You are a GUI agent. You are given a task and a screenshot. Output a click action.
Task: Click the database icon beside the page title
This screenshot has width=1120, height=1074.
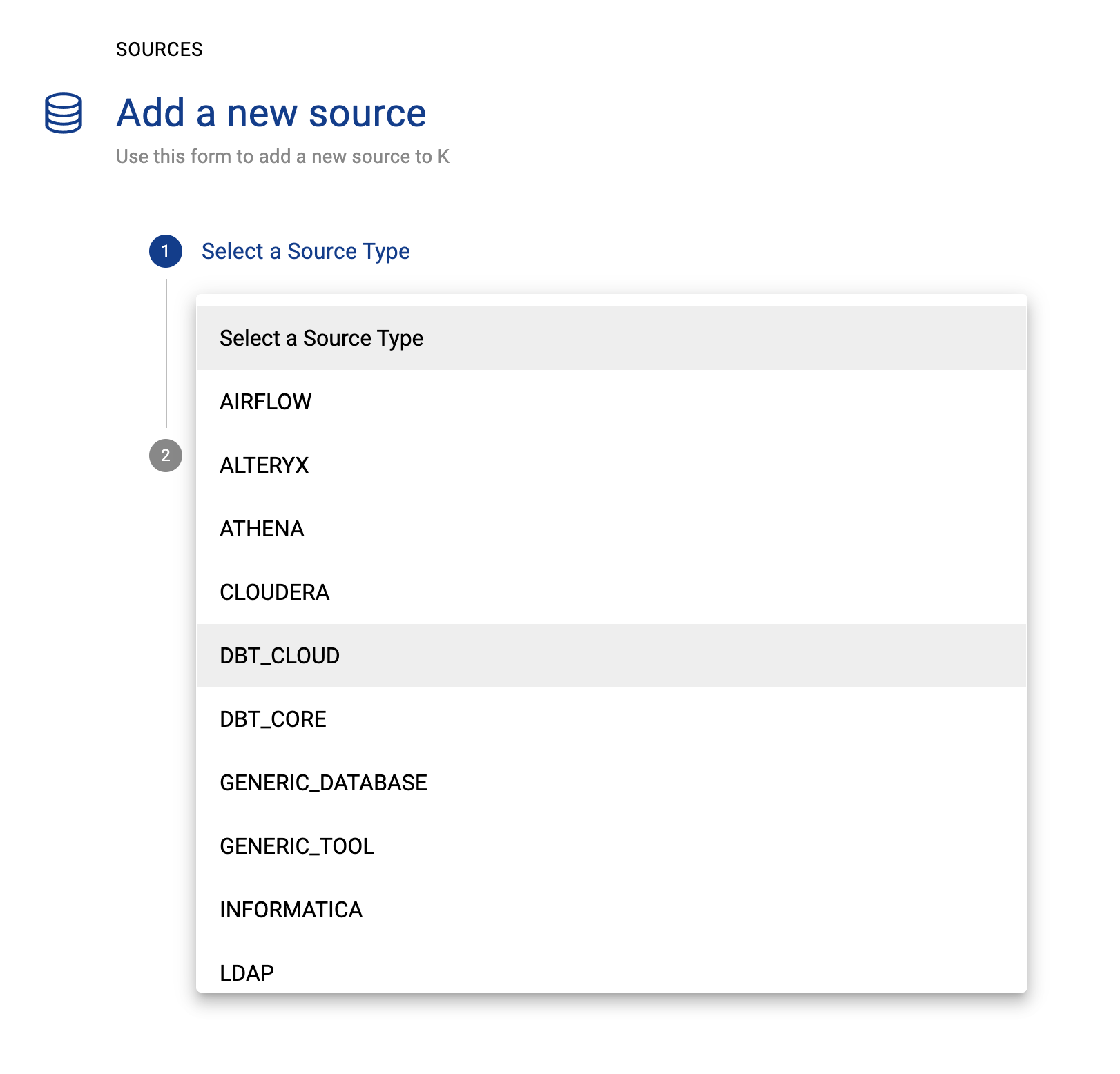pos(64,113)
